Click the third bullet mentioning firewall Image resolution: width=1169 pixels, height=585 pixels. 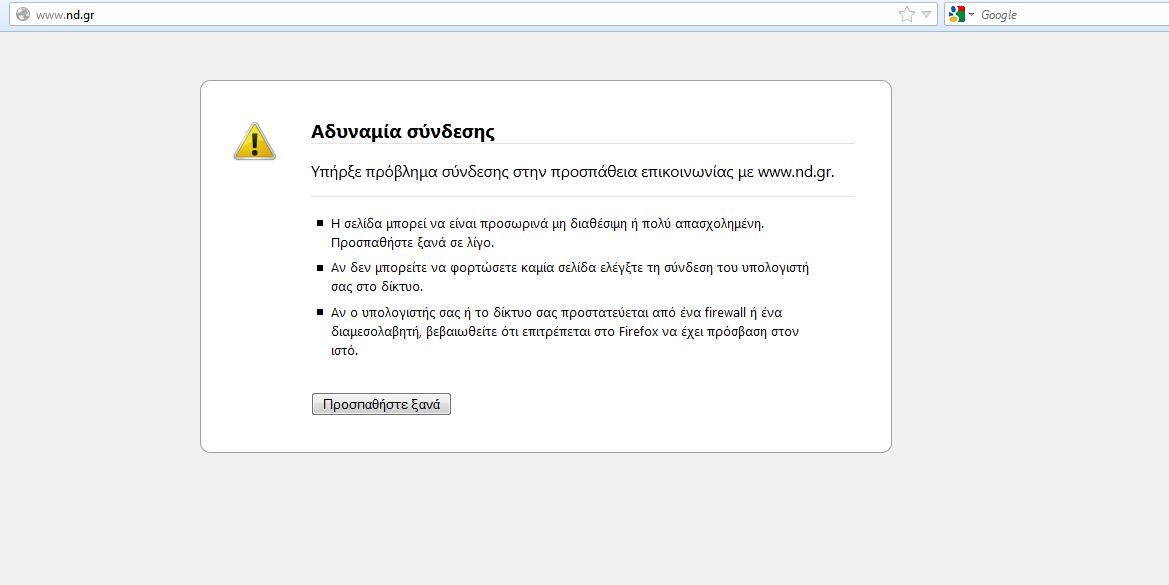pos(563,313)
